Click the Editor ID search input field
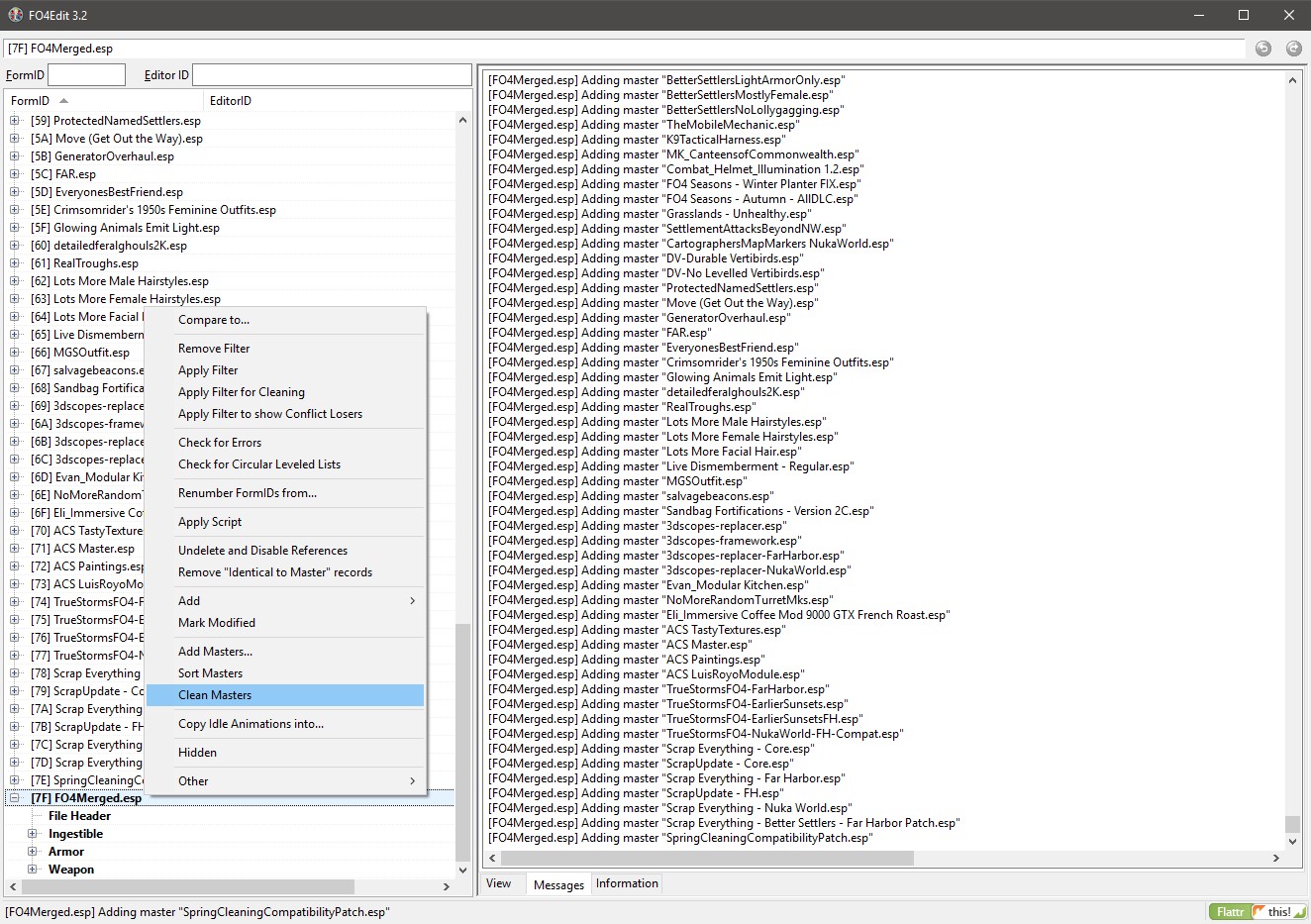 tap(332, 74)
